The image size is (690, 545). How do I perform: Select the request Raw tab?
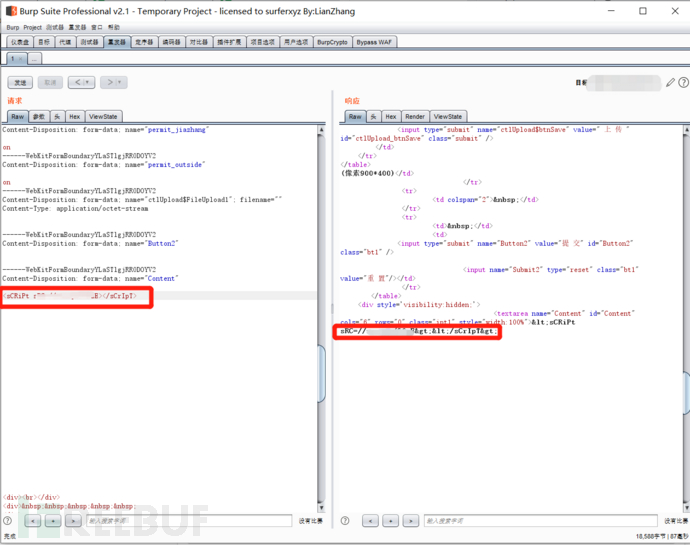[18, 117]
